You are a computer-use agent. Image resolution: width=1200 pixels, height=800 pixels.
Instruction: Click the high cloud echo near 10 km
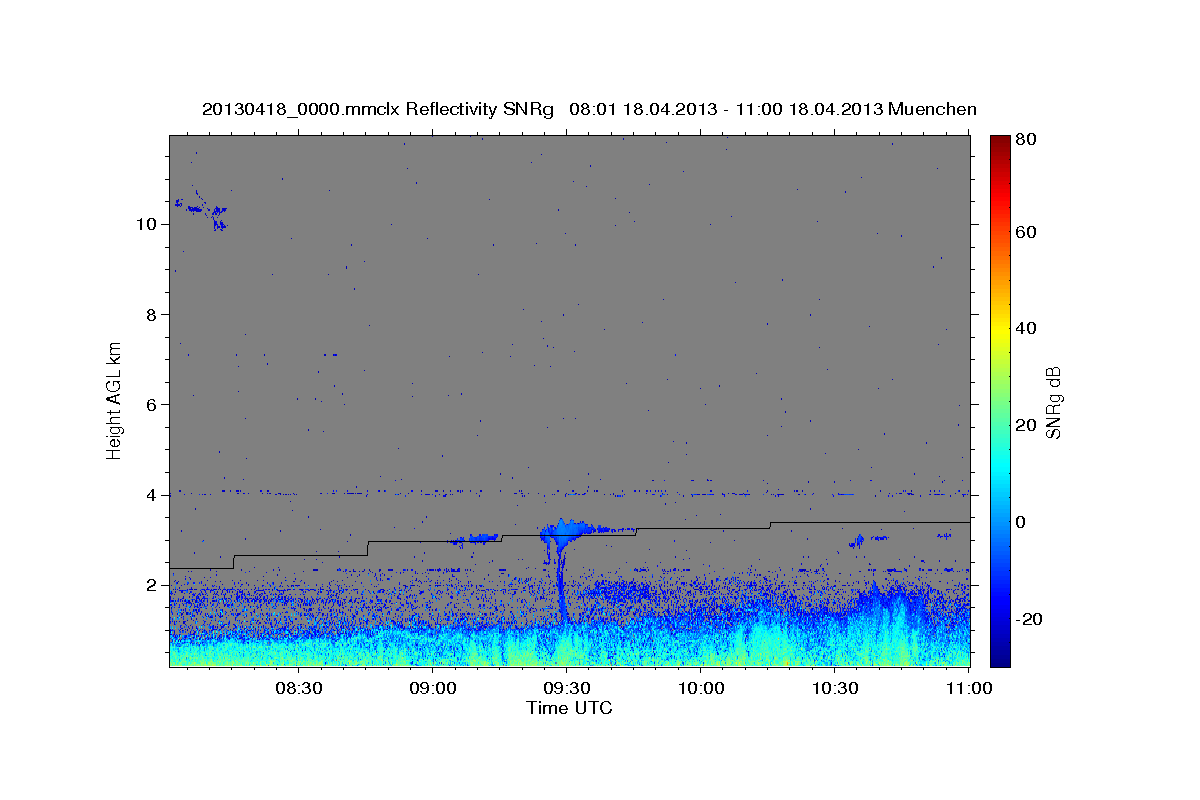click(x=201, y=210)
